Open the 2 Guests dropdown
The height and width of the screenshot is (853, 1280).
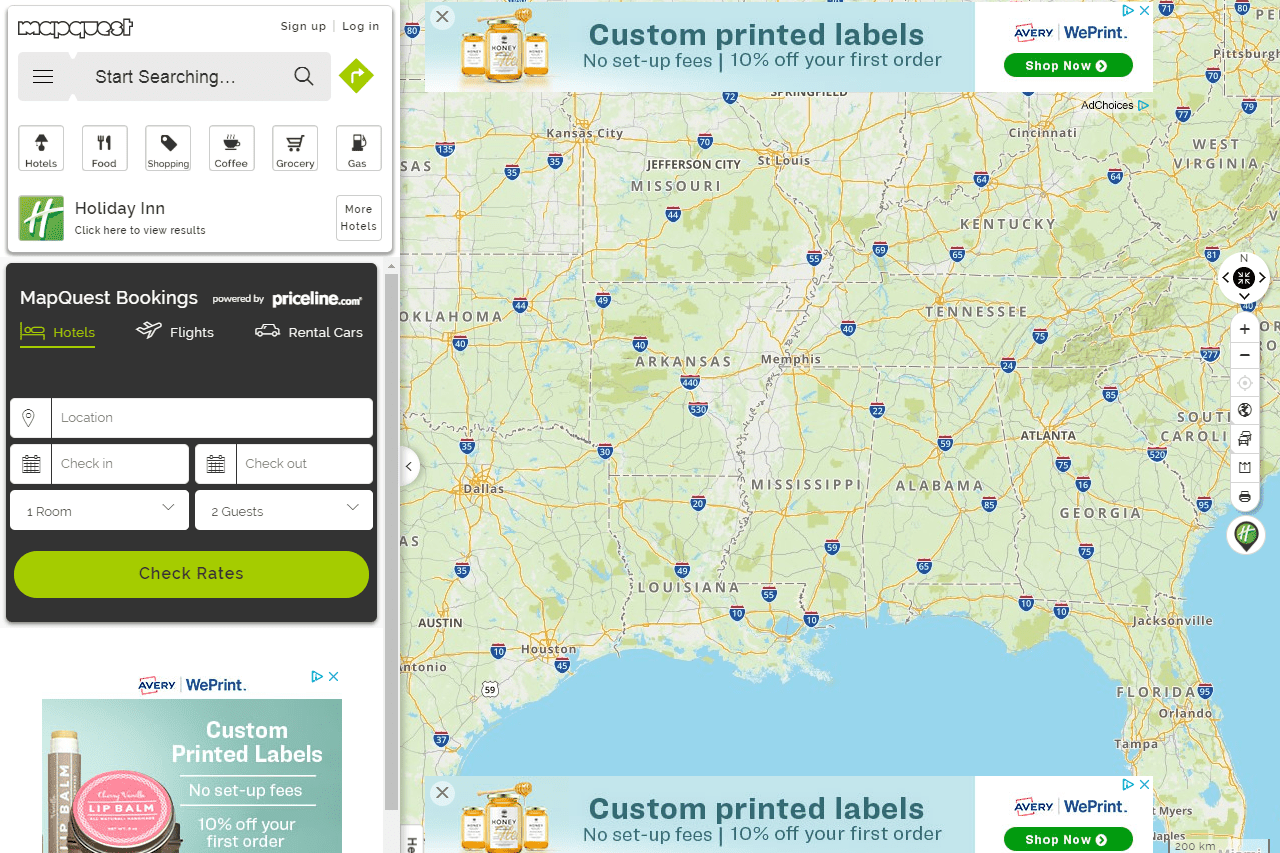(283, 510)
